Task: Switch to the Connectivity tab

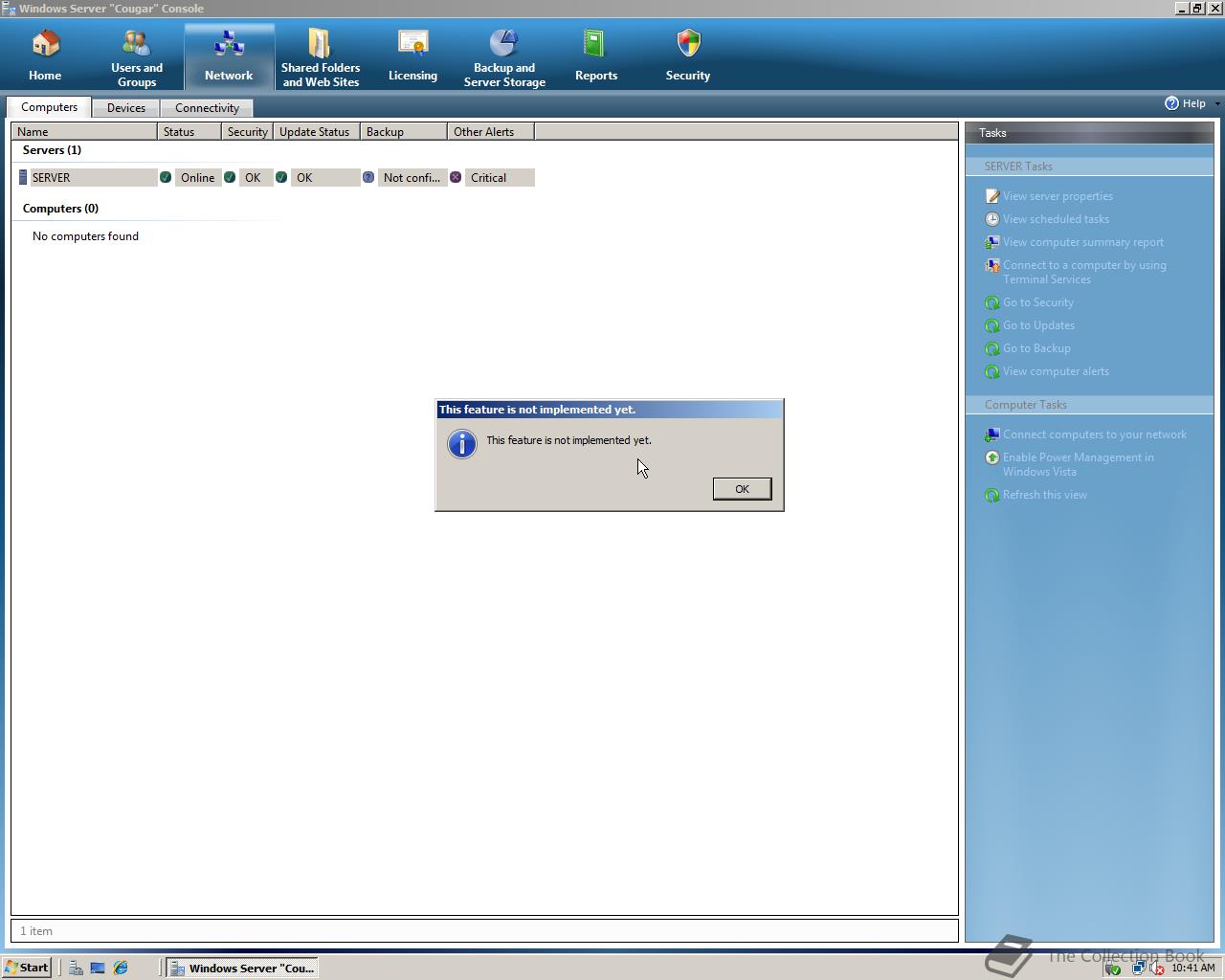Action: click(x=207, y=108)
